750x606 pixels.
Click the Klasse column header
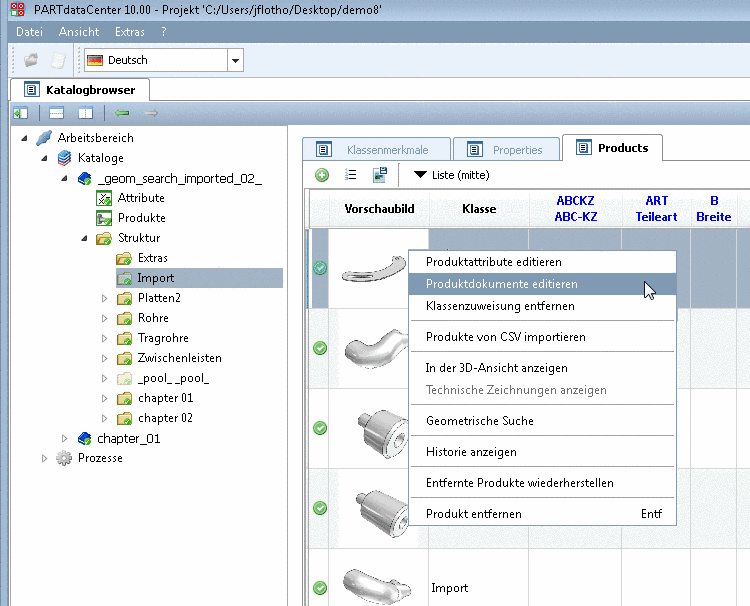pyautogui.click(x=479, y=209)
